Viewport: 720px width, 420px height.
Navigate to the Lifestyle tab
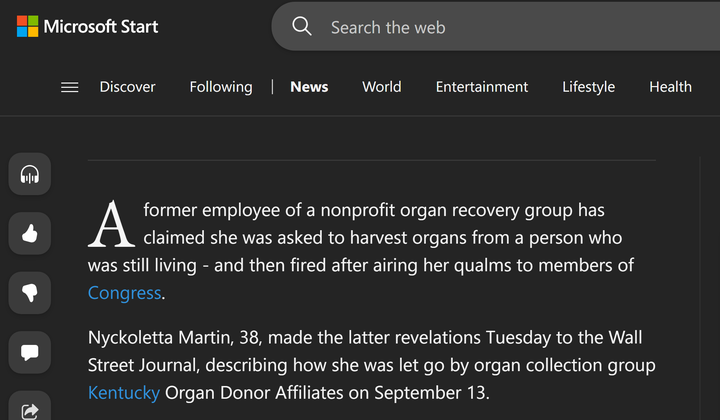point(588,87)
